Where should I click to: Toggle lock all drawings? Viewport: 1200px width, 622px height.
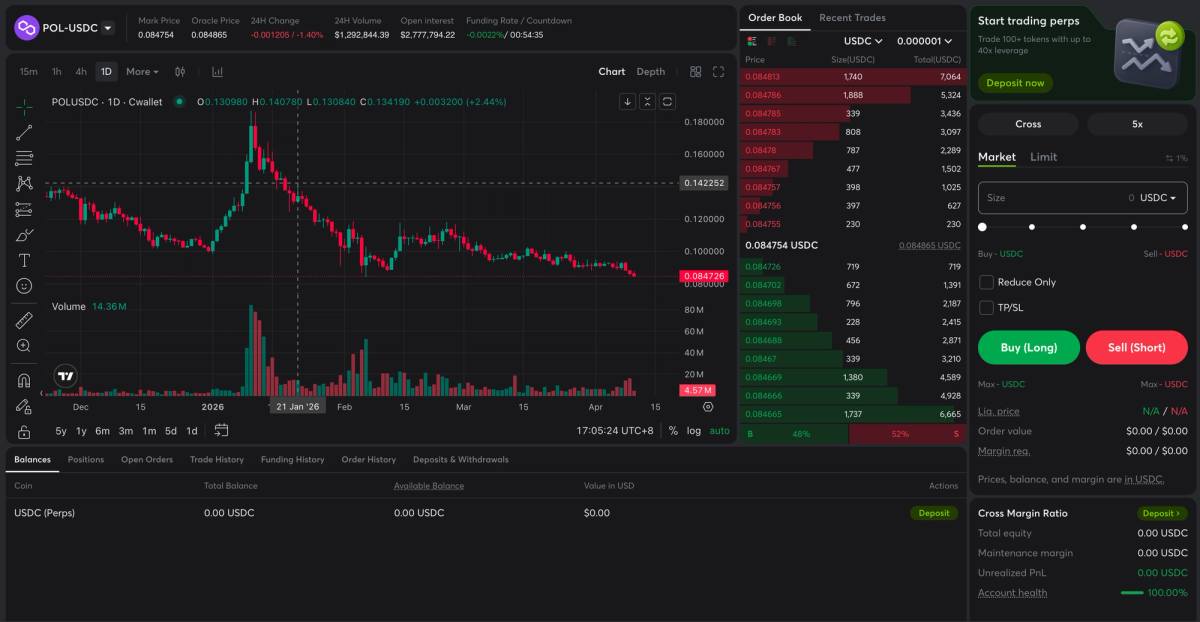(24, 431)
